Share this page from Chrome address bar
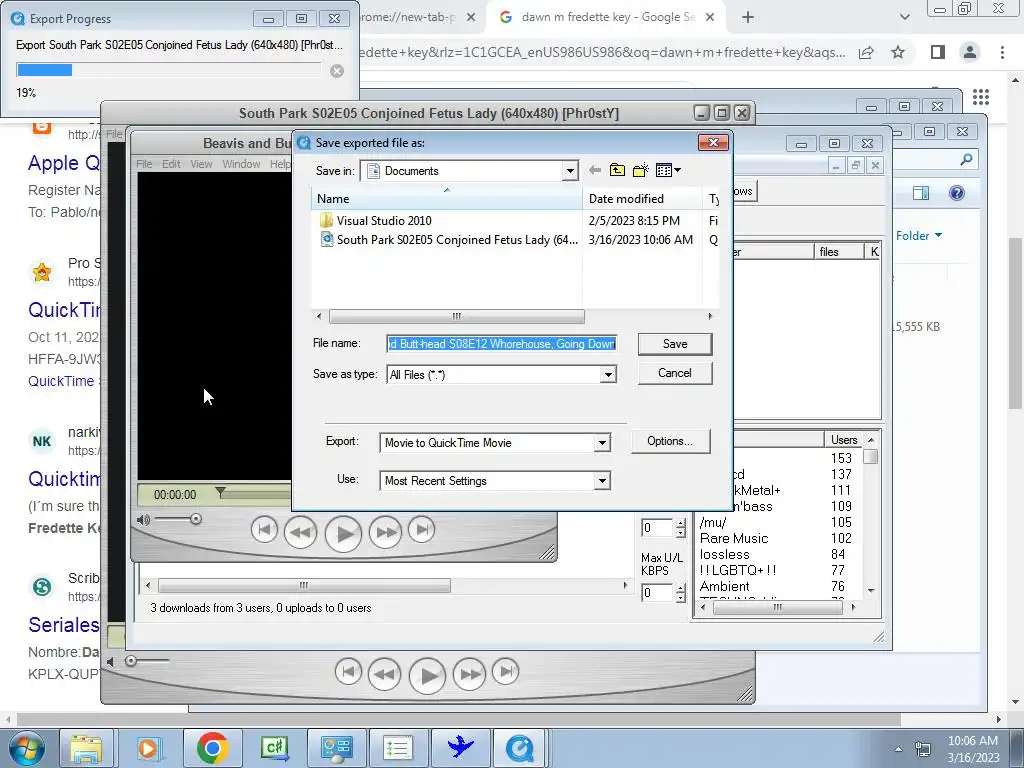 pyautogui.click(x=867, y=52)
